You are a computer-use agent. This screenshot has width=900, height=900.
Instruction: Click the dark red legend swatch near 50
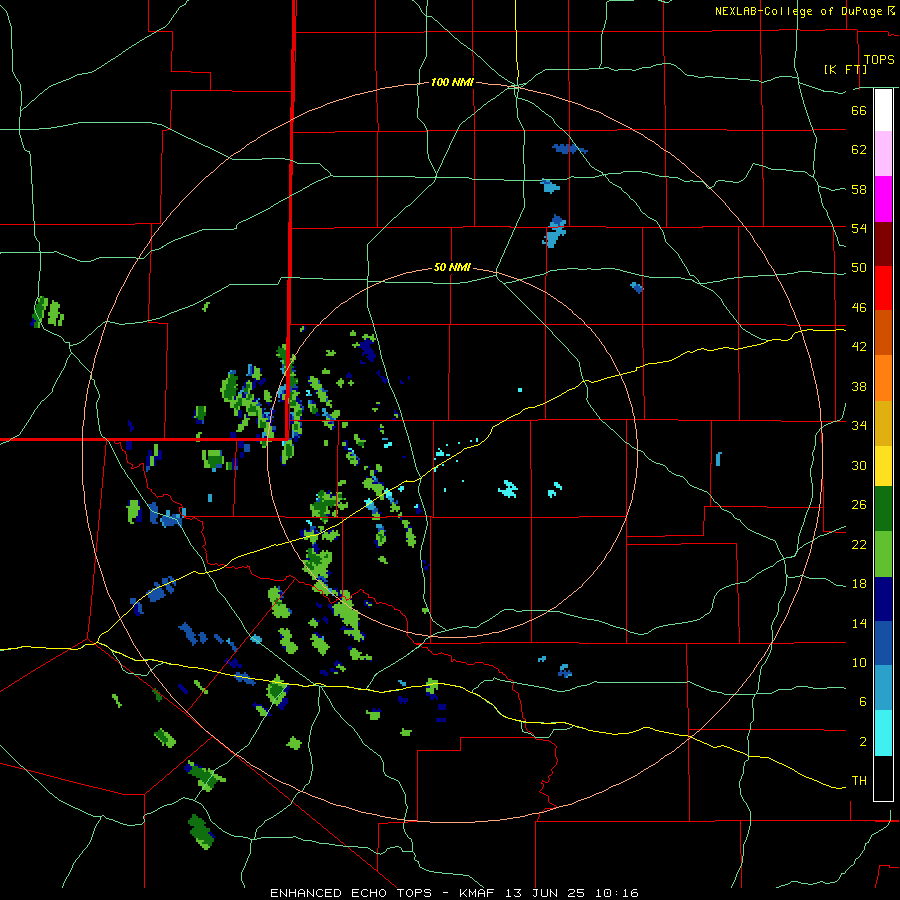tap(883, 244)
